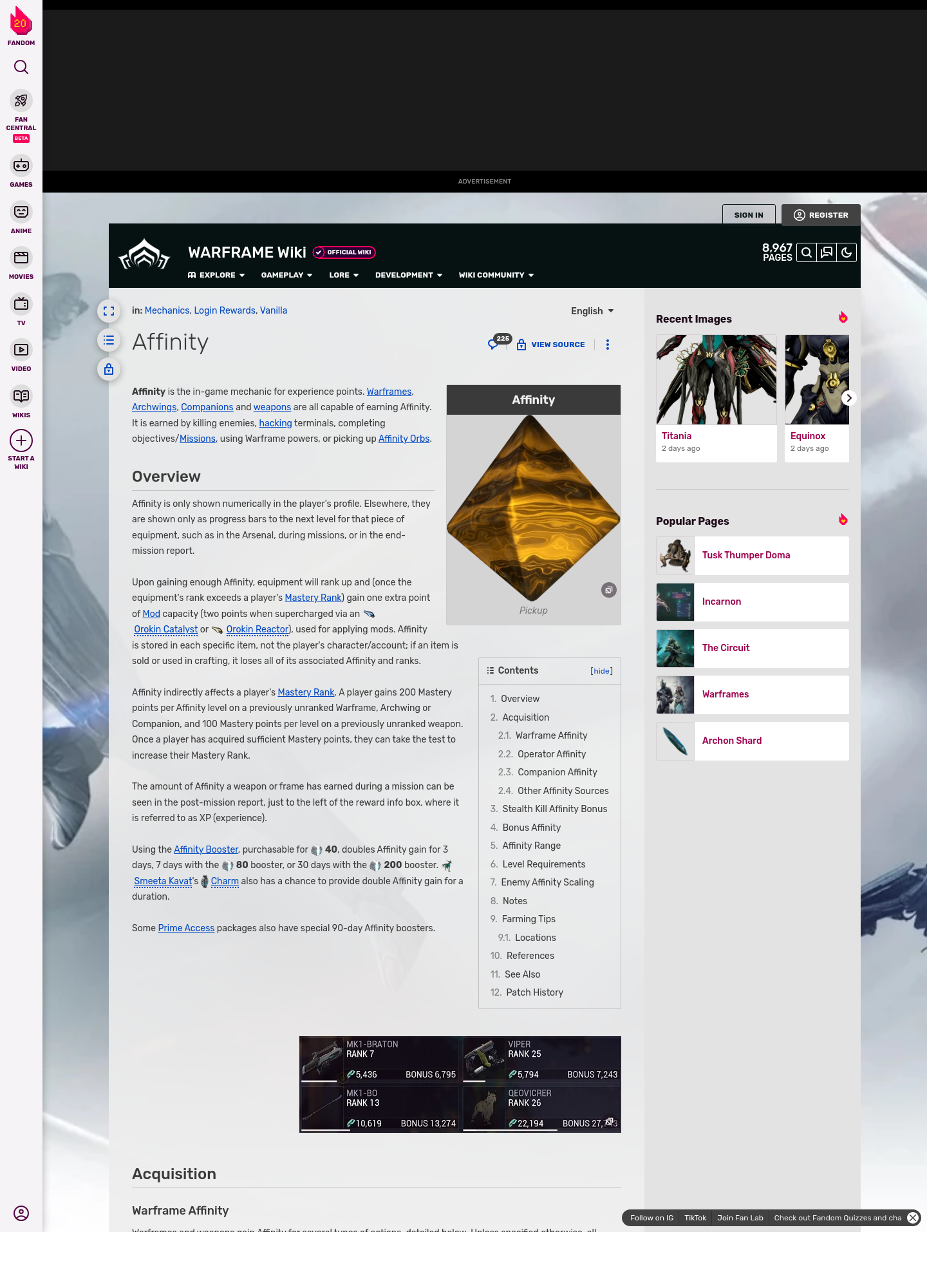Screen dimensions: 927x1288
Task: Open the Anime sidebar icon
Action: pyautogui.click(x=21, y=212)
